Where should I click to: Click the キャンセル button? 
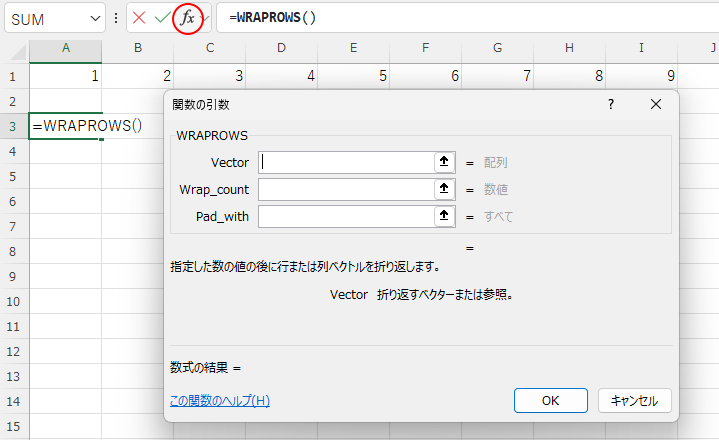tap(635, 401)
